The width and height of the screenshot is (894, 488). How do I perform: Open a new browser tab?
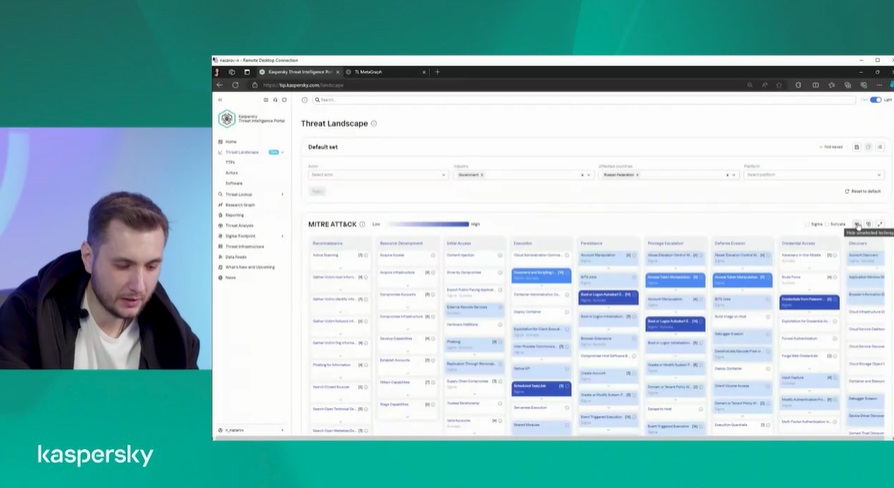[x=437, y=72]
